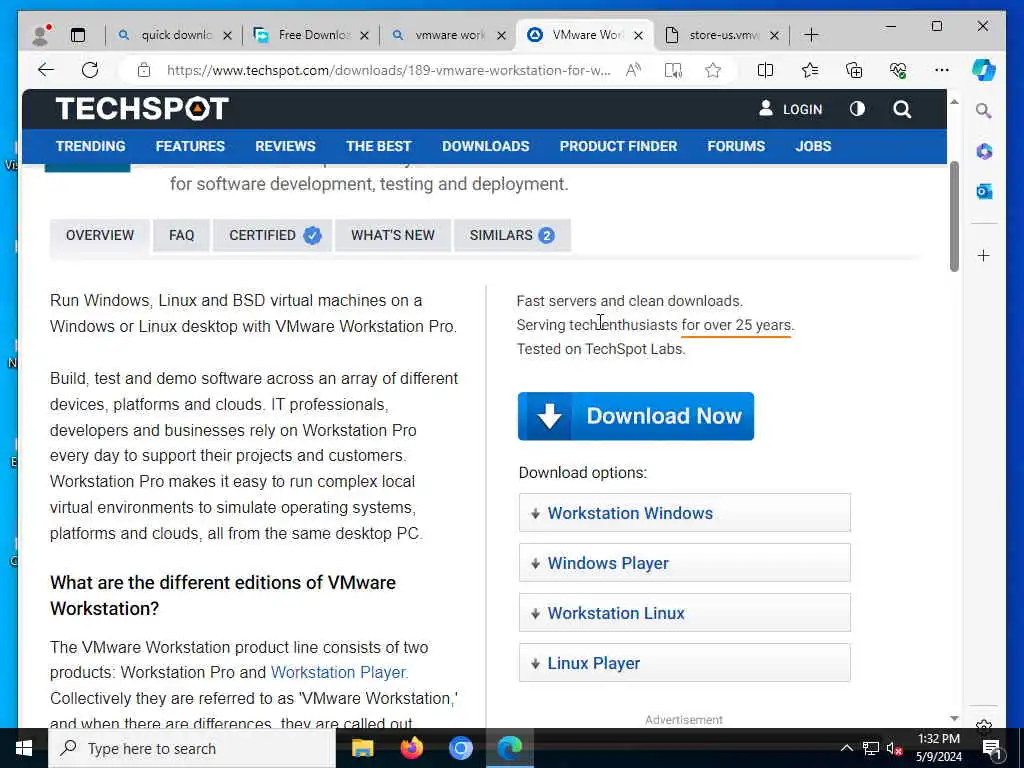
Task: Open the Edge profile icon
Action: tap(42, 35)
